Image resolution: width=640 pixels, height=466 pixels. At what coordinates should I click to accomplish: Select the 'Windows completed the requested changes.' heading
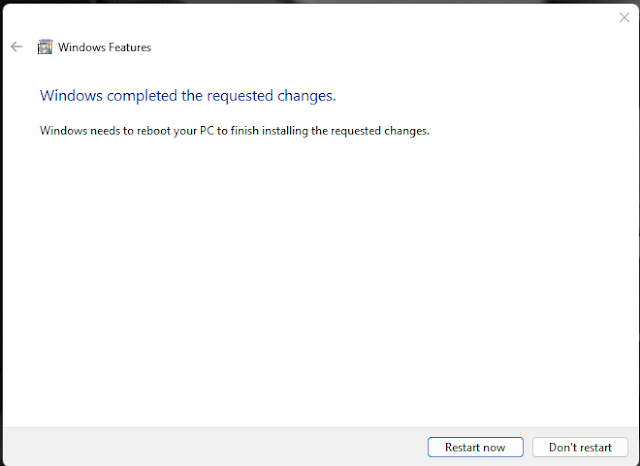(188, 95)
